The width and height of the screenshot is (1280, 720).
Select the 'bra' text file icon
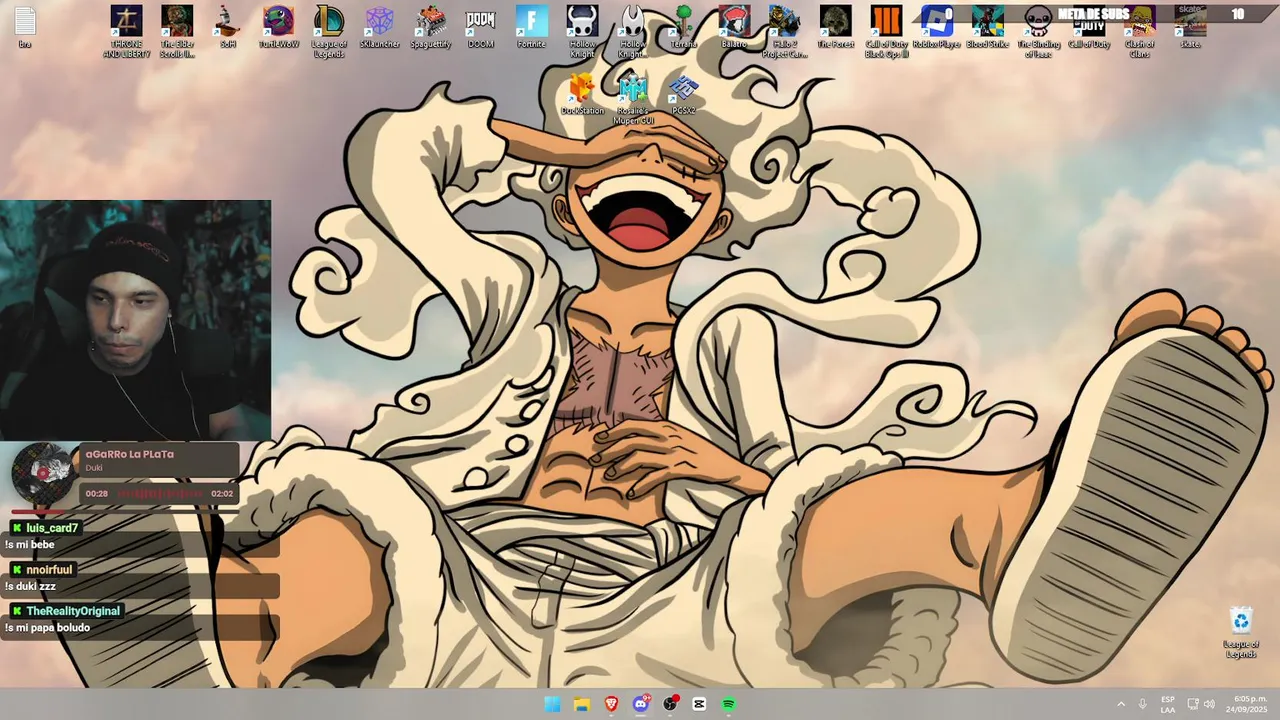[25, 27]
